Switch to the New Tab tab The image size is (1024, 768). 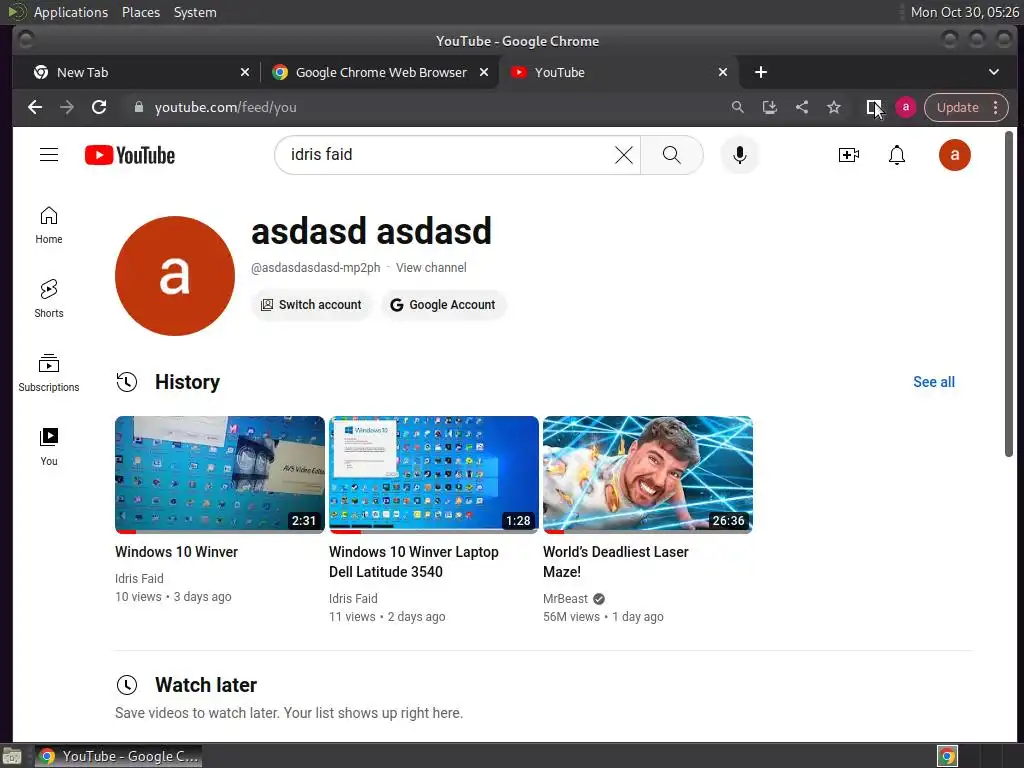136,72
